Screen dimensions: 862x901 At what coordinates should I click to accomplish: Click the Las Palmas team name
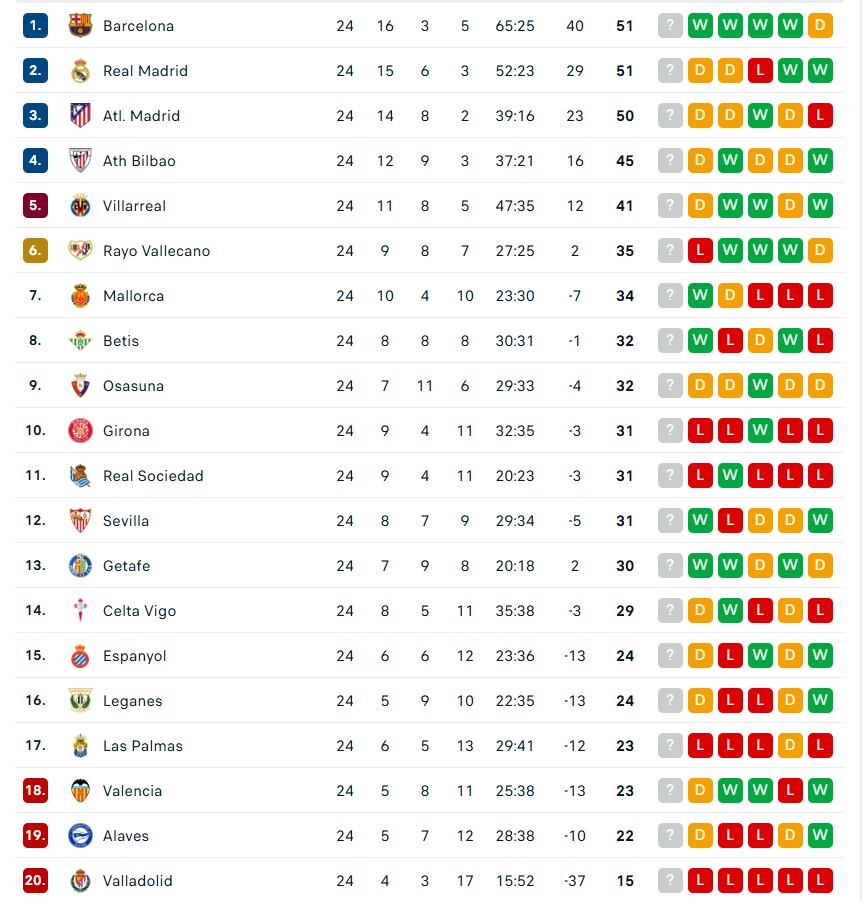143,746
